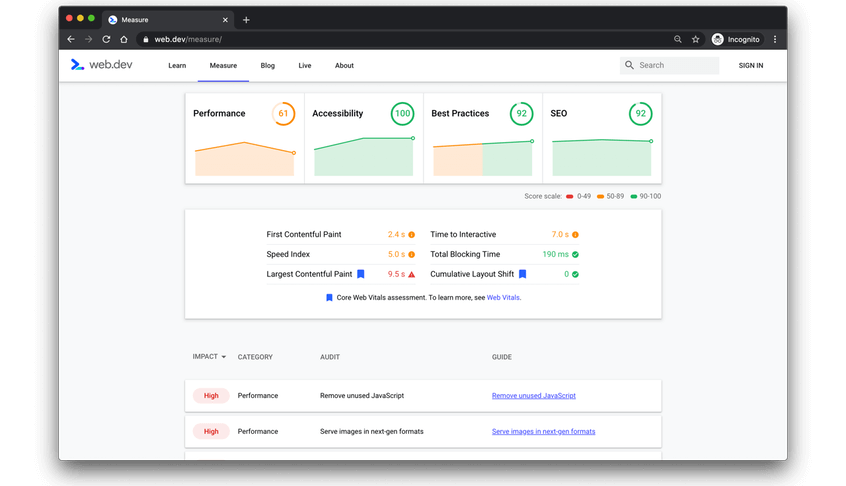Click the Incognito profile icon
The image size is (846, 486).
coord(718,39)
